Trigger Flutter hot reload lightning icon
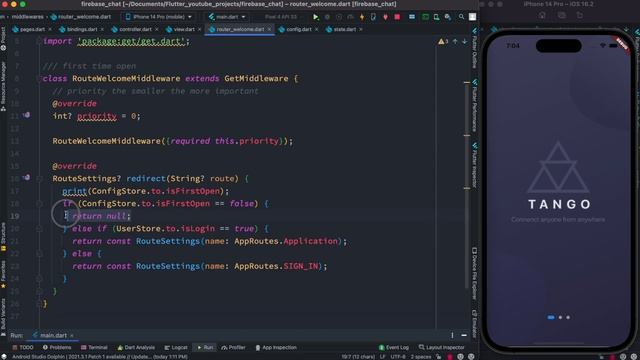 tap(362, 17)
